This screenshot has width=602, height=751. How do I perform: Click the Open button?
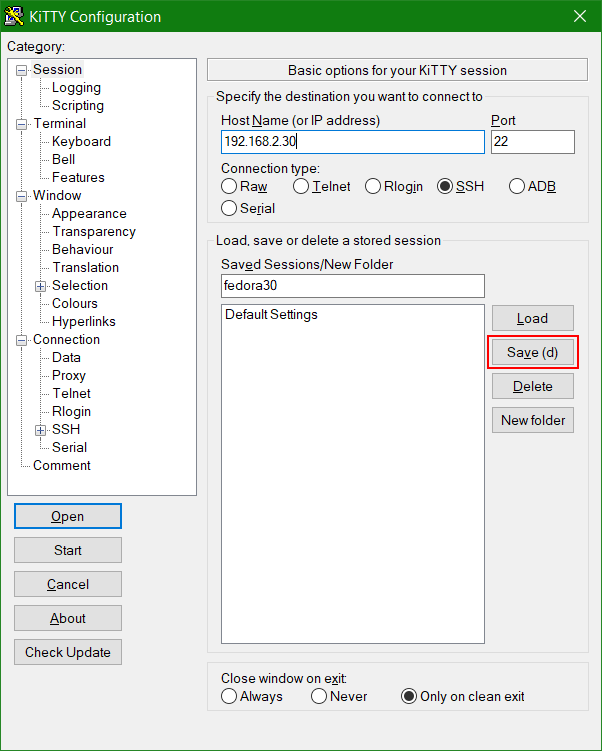pyautogui.click(x=68, y=516)
